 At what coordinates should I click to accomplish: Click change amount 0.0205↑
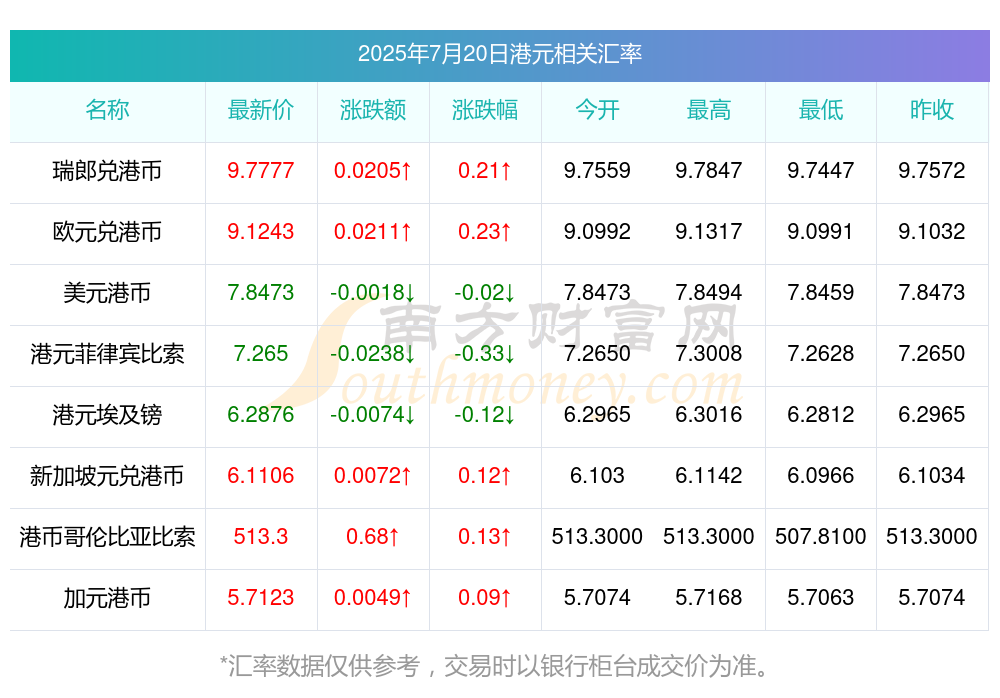point(373,171)
